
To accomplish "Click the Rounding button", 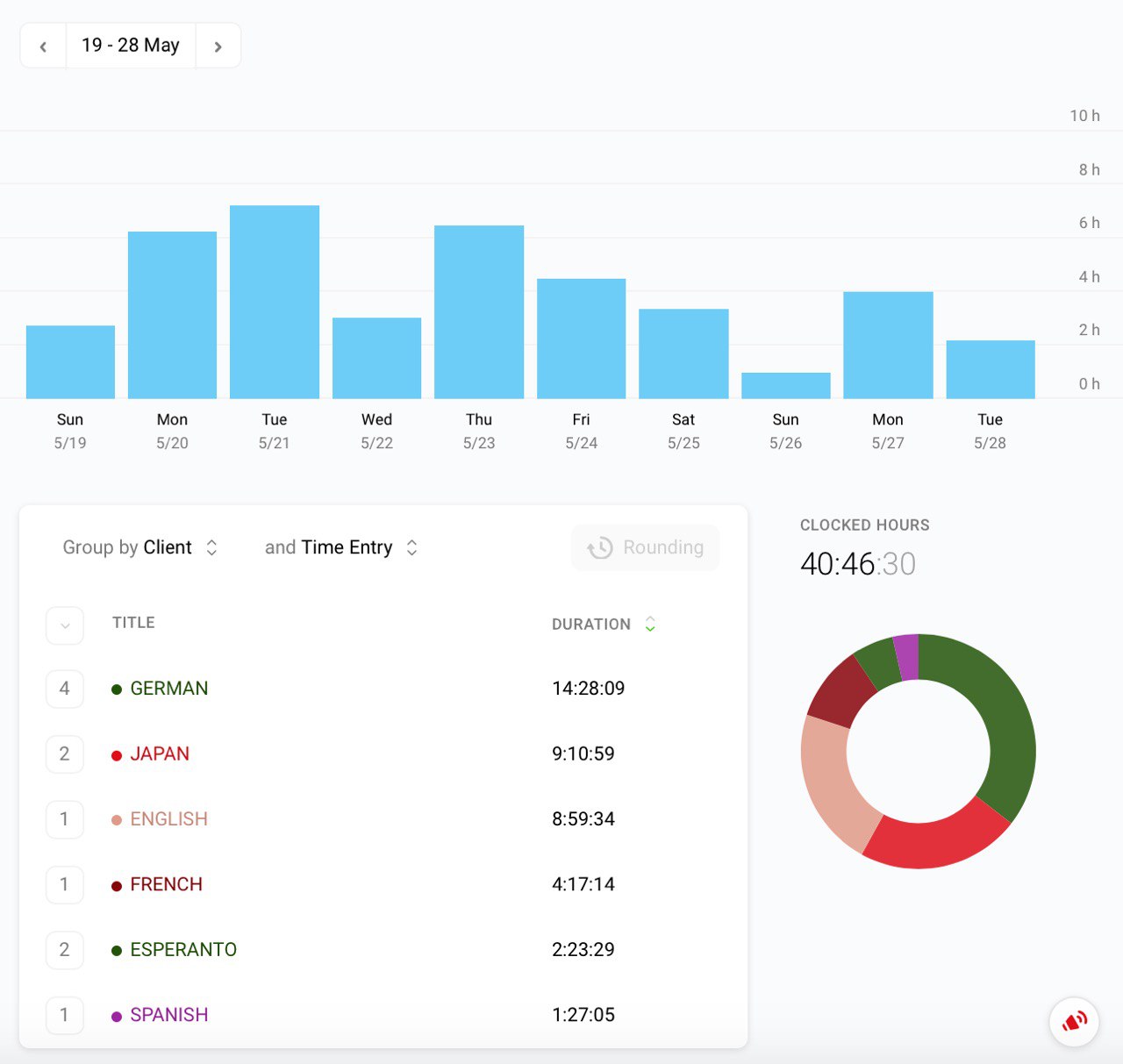I will click(x=646, y=547).
